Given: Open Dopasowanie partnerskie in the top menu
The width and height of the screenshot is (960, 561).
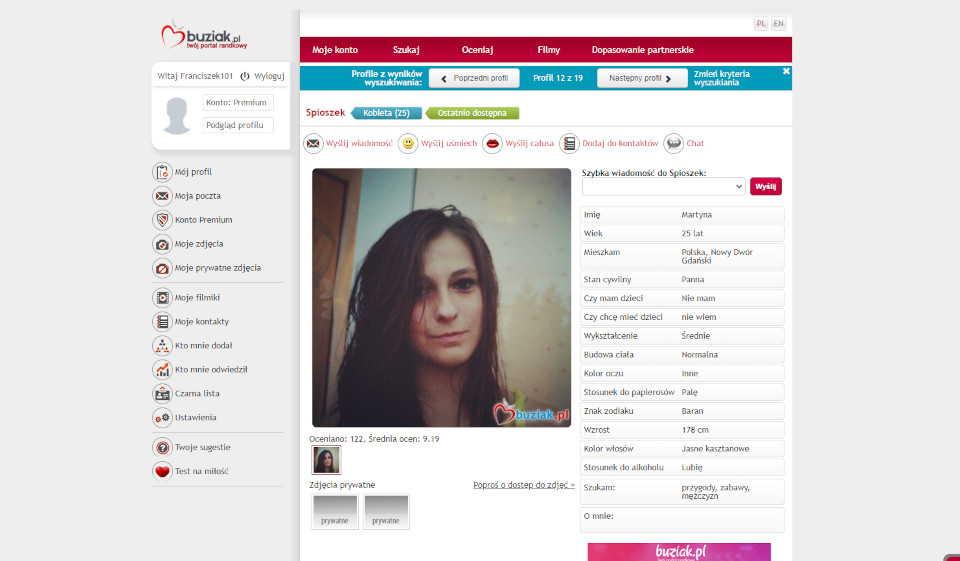Looking at the screenshot, I should click(x=642, y=50).
